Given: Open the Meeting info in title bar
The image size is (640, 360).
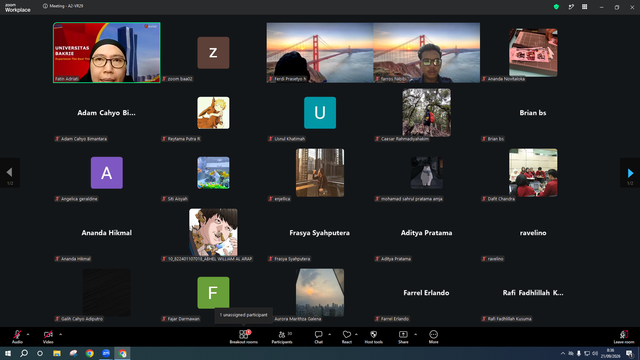Looking at the screenshot, I should 63,6.
